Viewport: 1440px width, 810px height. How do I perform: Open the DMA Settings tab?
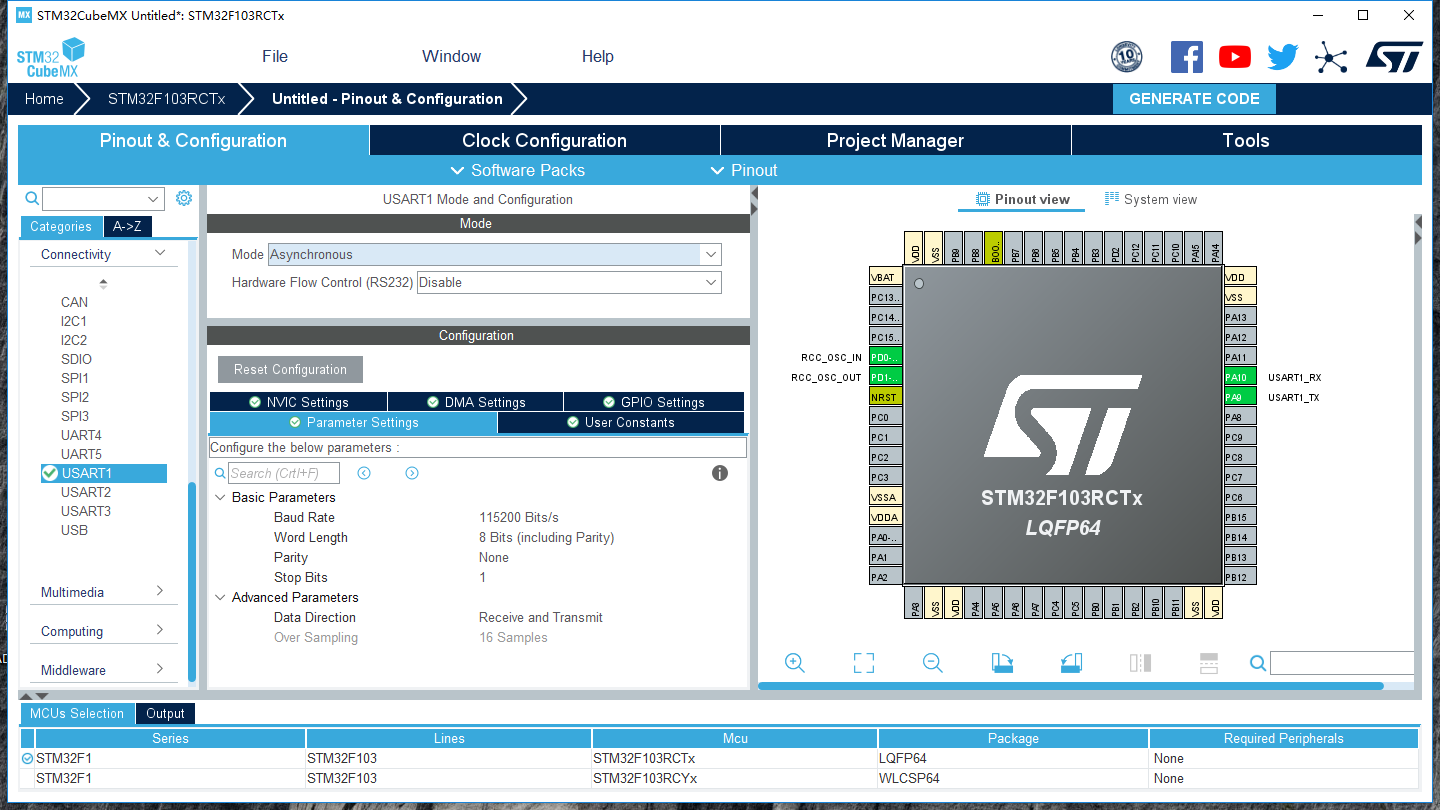click(476, 402)
